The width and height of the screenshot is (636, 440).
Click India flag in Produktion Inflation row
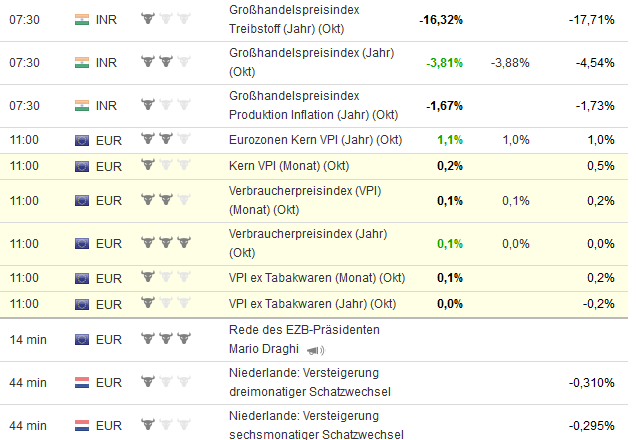(82, 104)
